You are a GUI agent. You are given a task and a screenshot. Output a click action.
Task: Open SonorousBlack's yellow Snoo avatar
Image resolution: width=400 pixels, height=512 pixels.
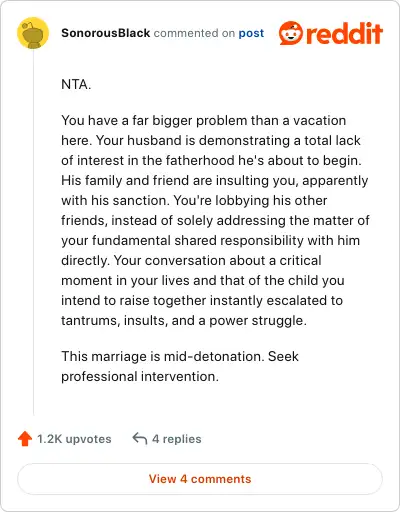33,33
